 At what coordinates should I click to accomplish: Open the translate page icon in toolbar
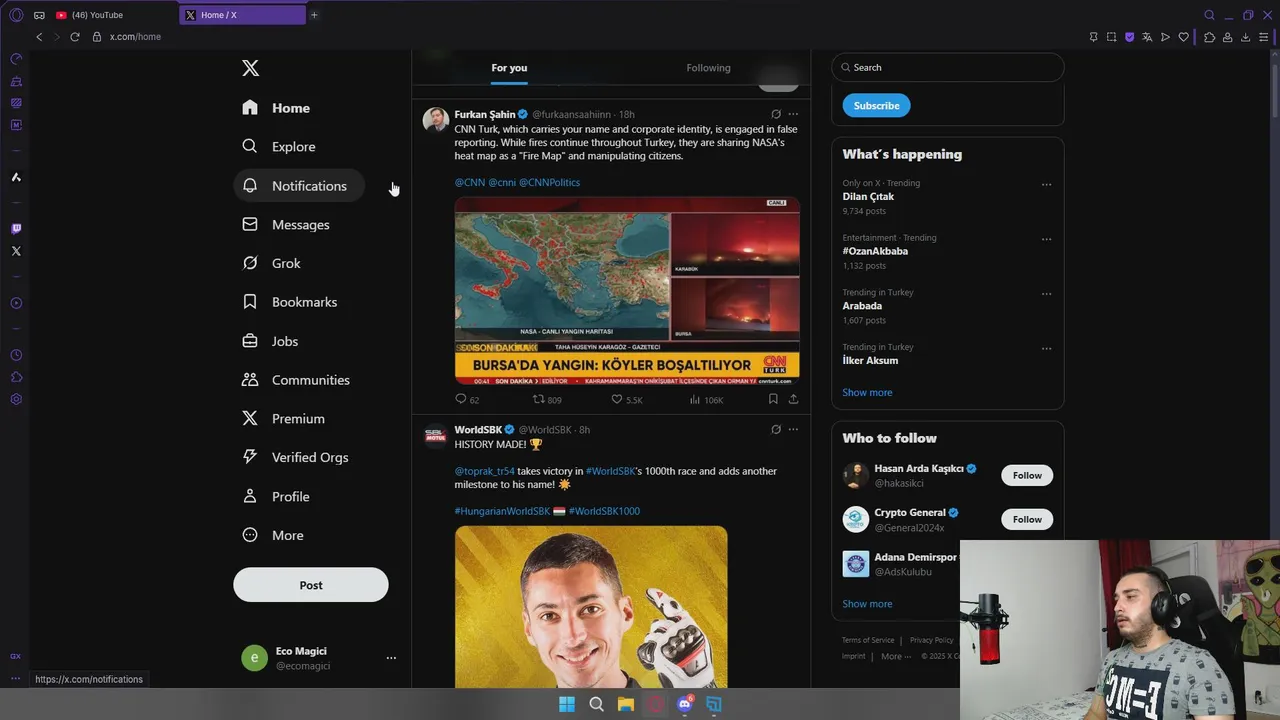pyautogui.click(x=1147, y=37)
